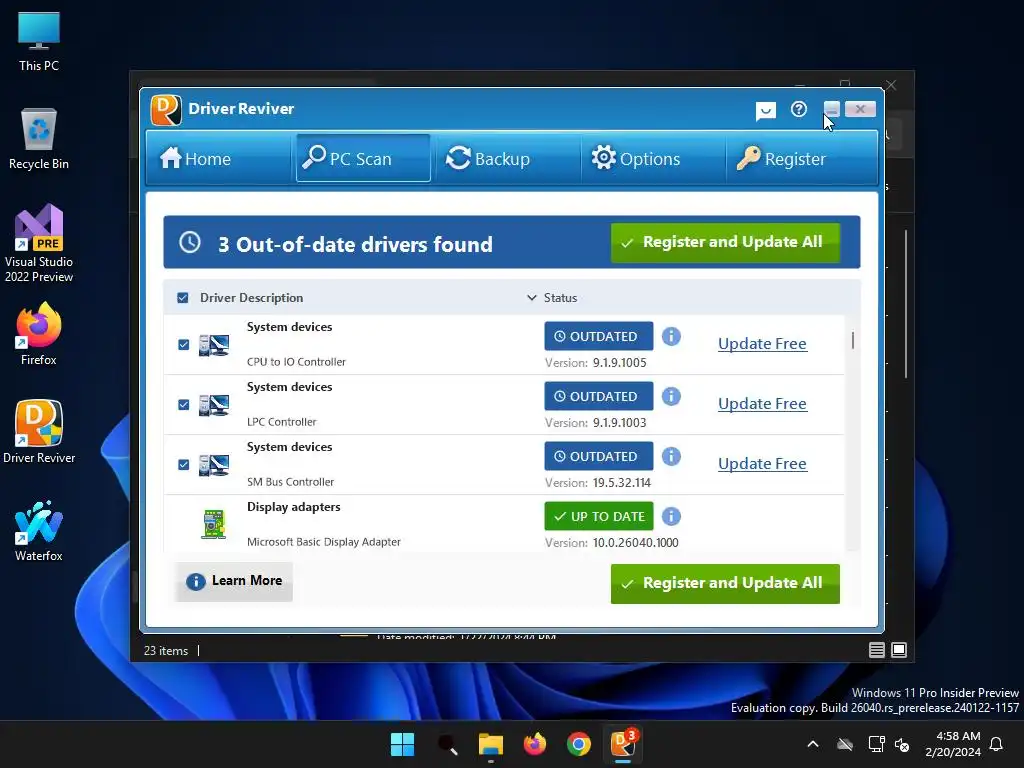Show info for Microsoft Basic Display Adapter
Image resolution: width=1024 pixels, height=768 pixels.
[671, 517]
